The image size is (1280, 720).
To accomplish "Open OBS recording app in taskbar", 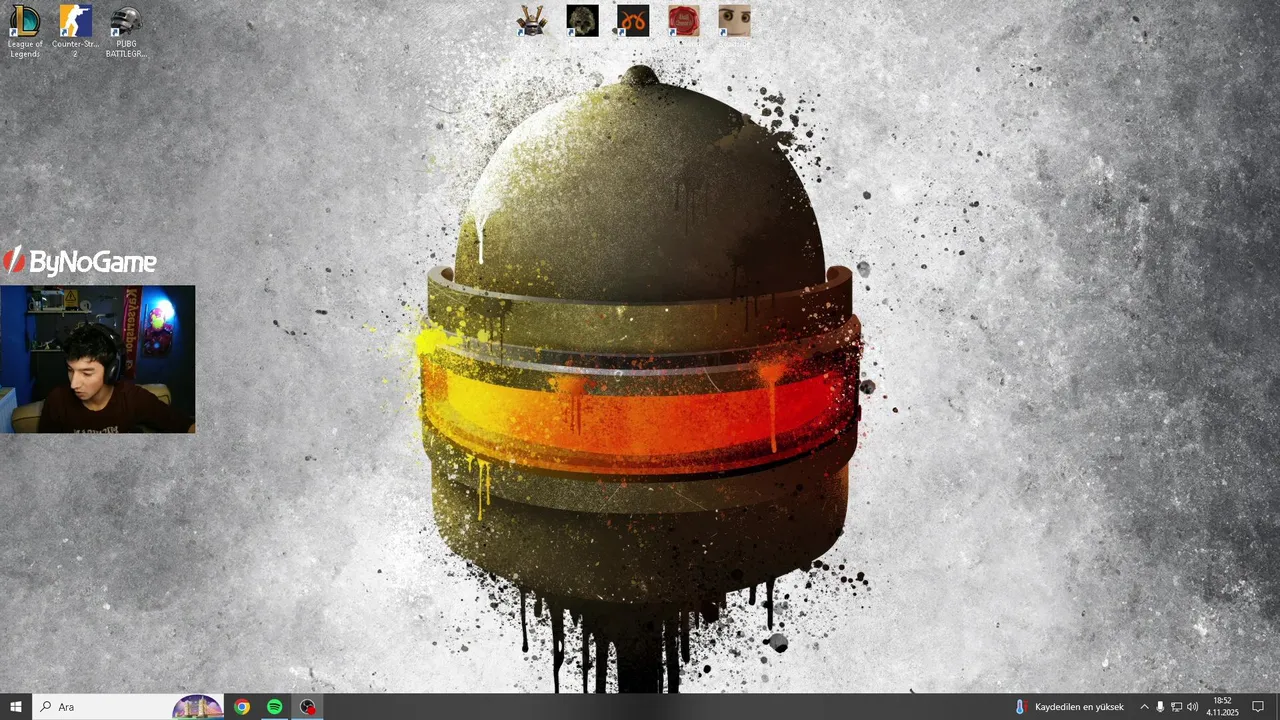I will pos(308,707).
